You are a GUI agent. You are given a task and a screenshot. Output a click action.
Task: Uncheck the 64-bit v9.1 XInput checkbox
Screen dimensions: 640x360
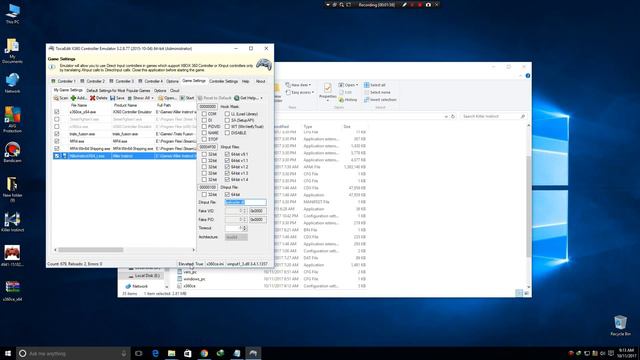[x=227, y=154]
